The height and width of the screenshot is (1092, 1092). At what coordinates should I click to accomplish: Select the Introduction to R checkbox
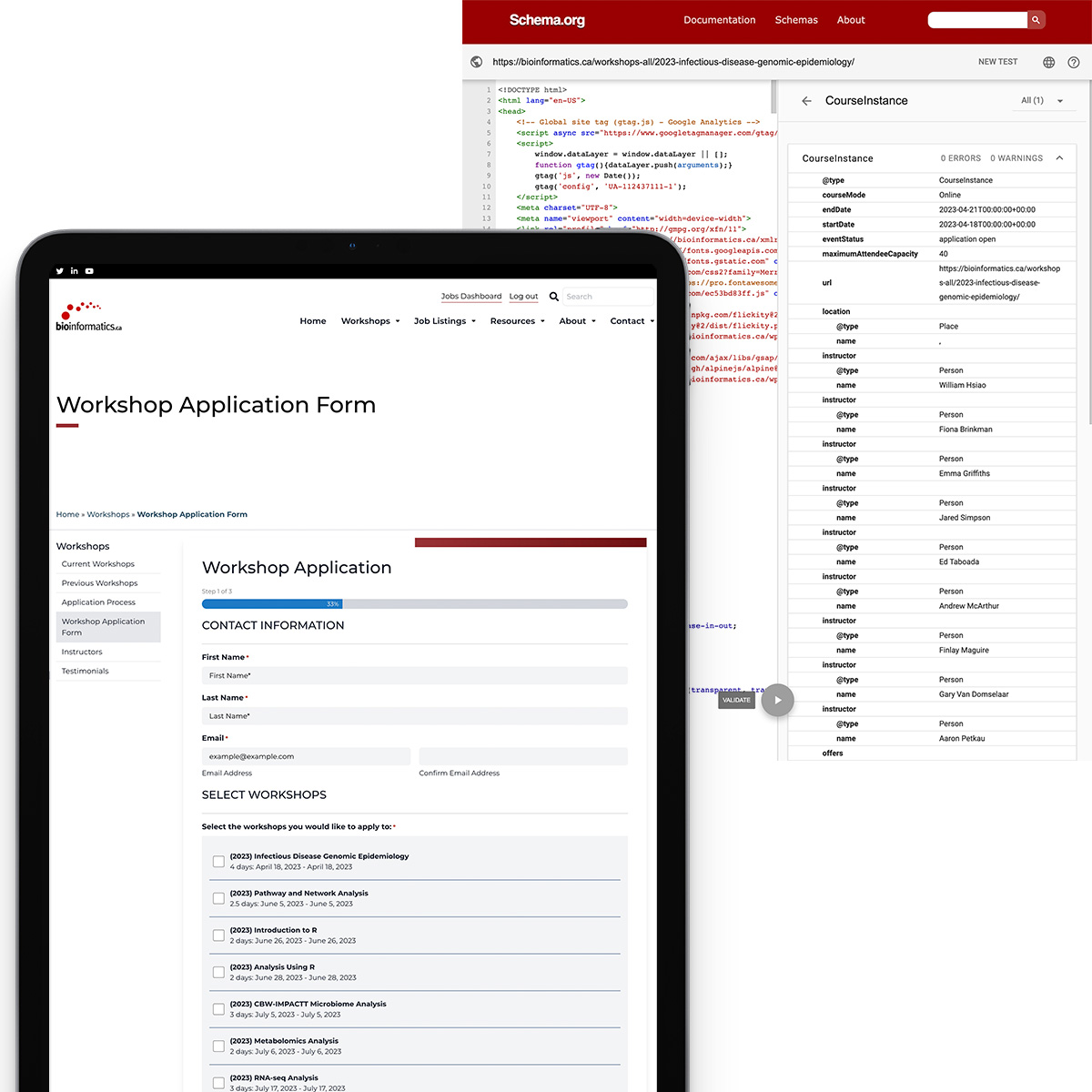coord(218,935)
